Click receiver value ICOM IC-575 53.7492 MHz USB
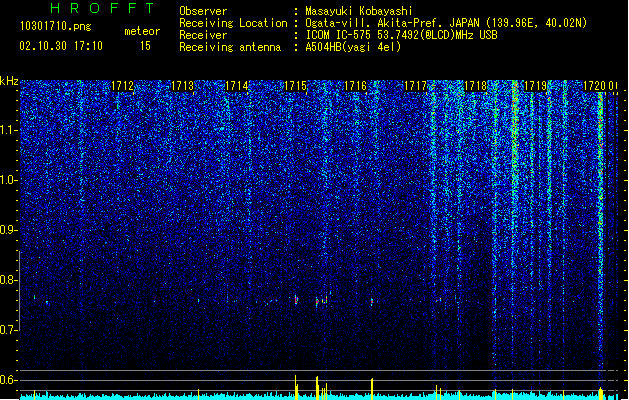Screen dimensions: 629x400 [402, 35]
